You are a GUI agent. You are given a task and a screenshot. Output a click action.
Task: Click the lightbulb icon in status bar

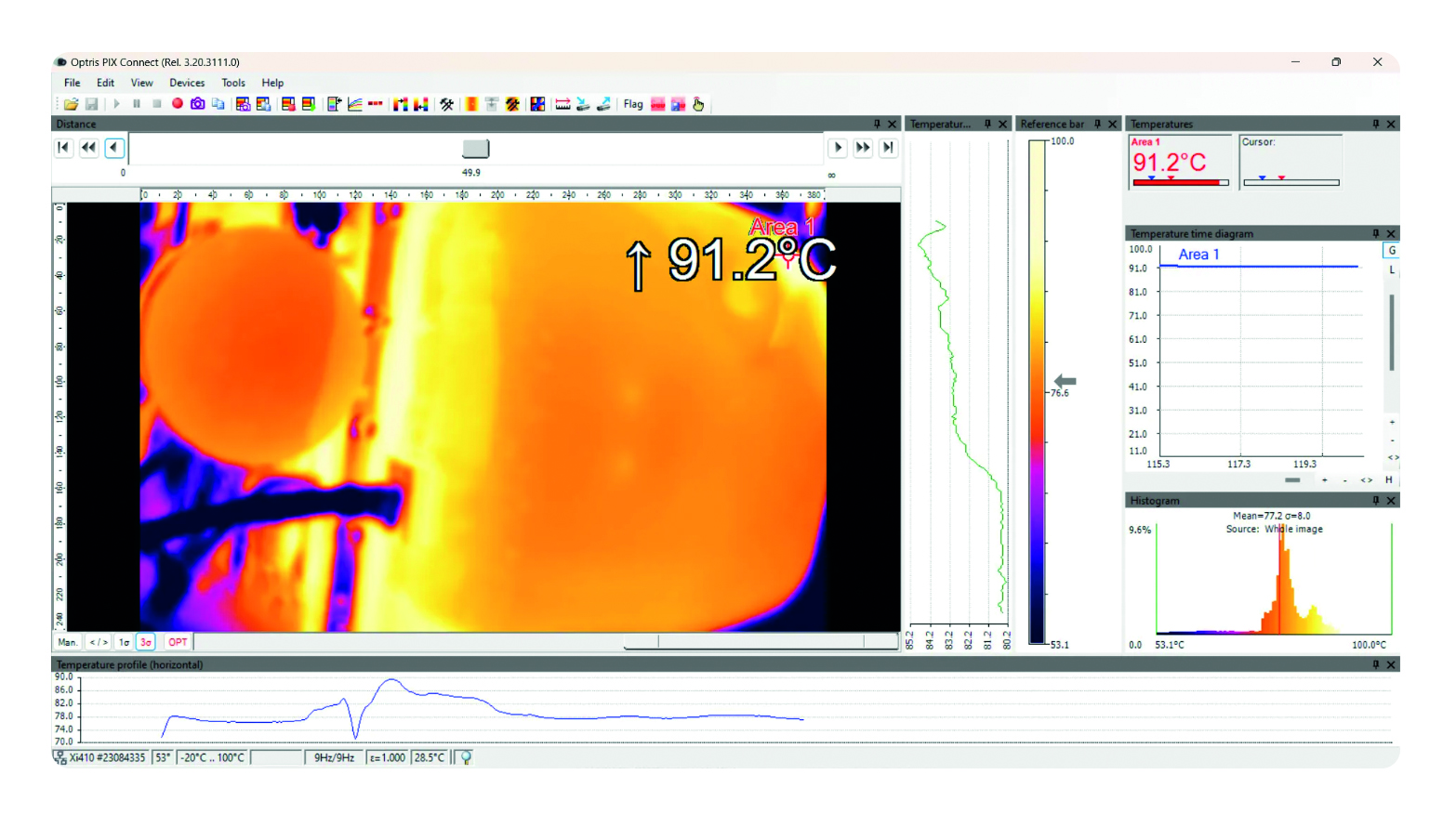pyautogui.click(x=466, y=757)
